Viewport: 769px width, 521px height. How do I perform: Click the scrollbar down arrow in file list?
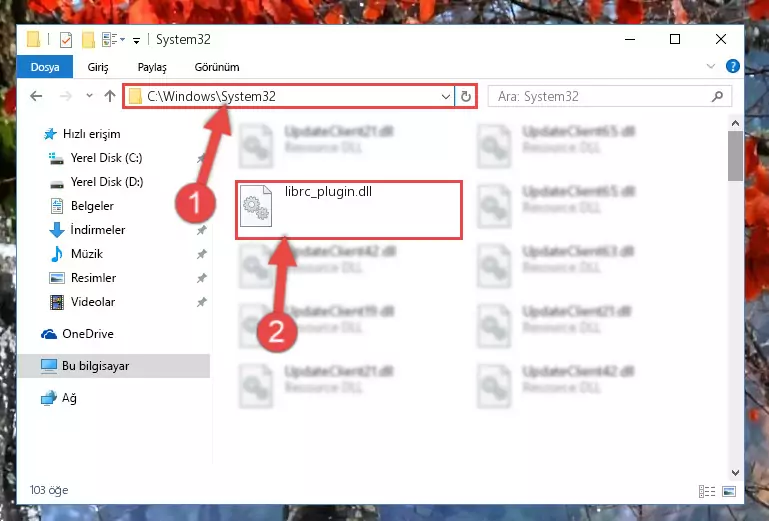(735, 473)
